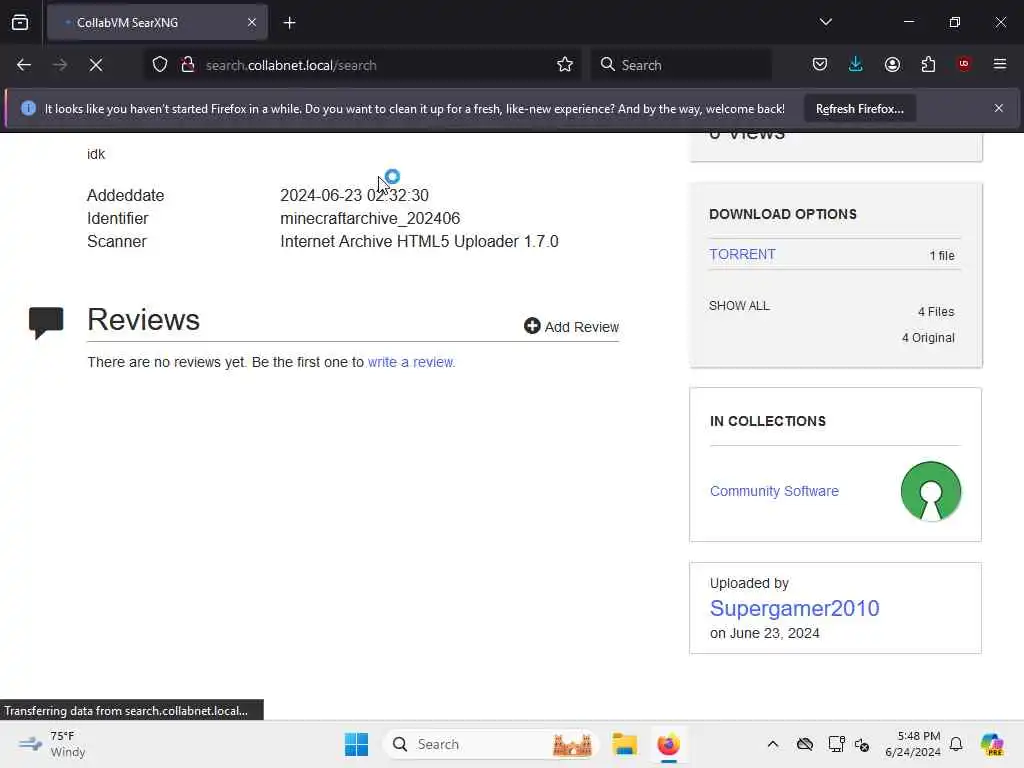Select the Addeddate value 2024-06-23 02:32:30
The image size is (1024, 768).
click(354, 195)
